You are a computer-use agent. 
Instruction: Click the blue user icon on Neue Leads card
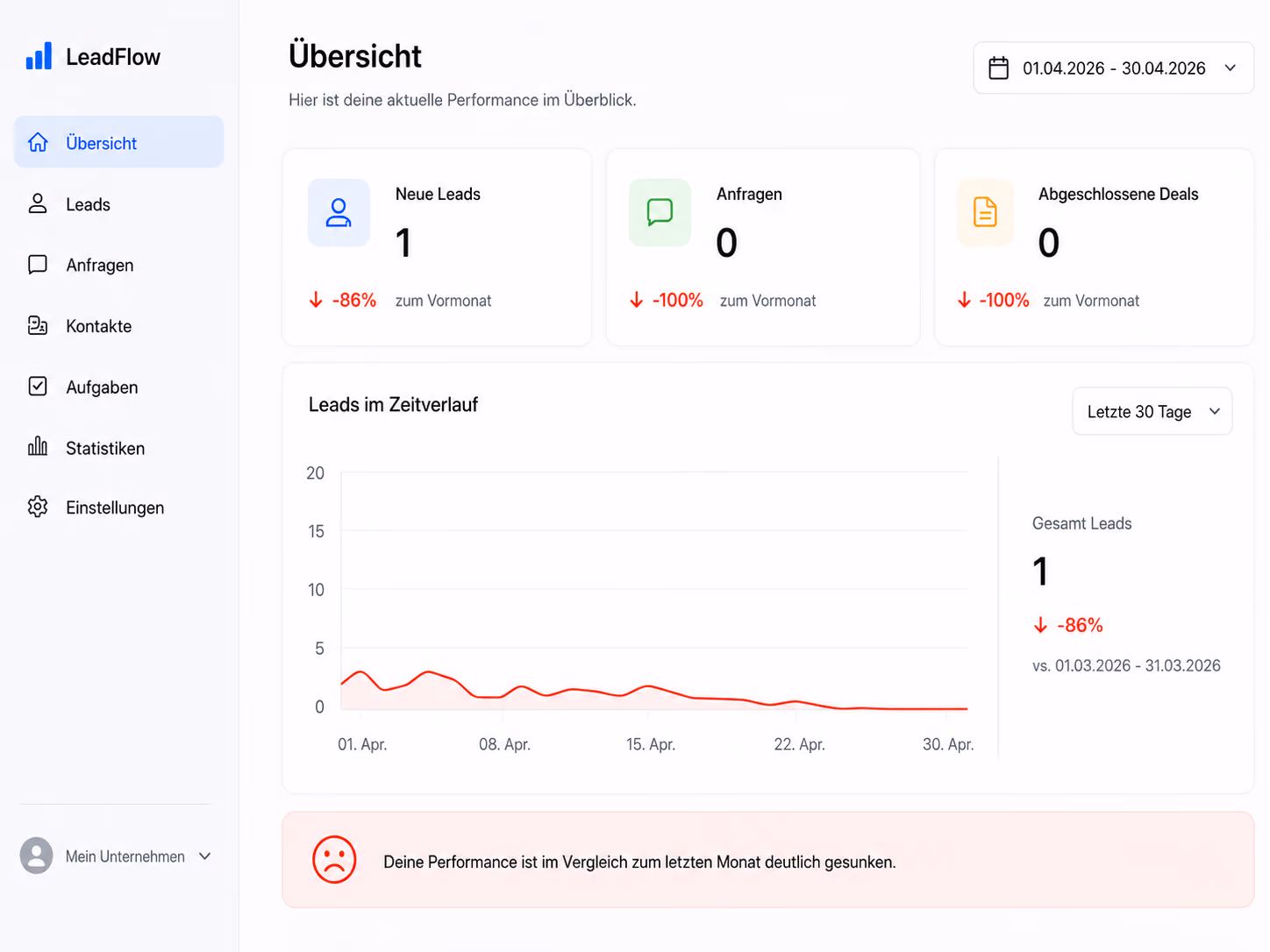(x=339, y=213)
